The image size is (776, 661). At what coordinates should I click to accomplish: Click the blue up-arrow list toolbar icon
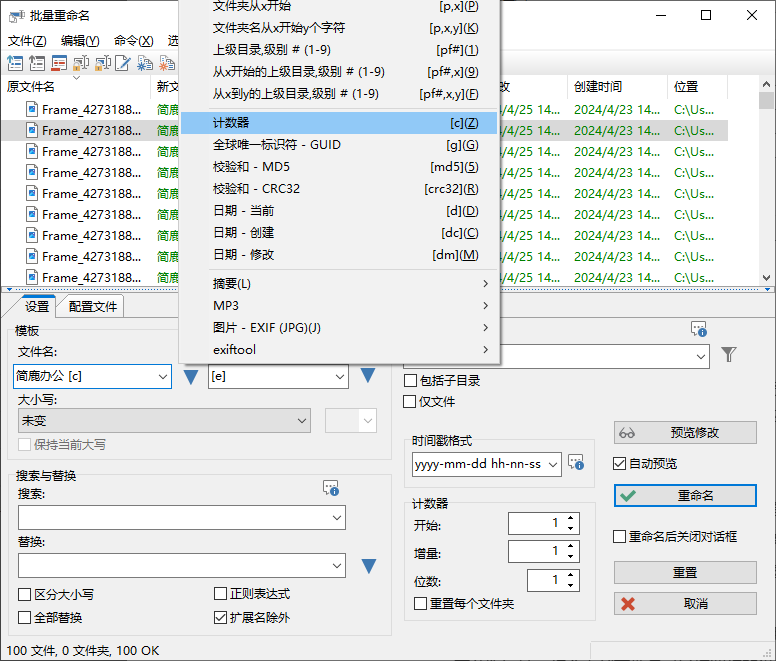click(15, 63)
